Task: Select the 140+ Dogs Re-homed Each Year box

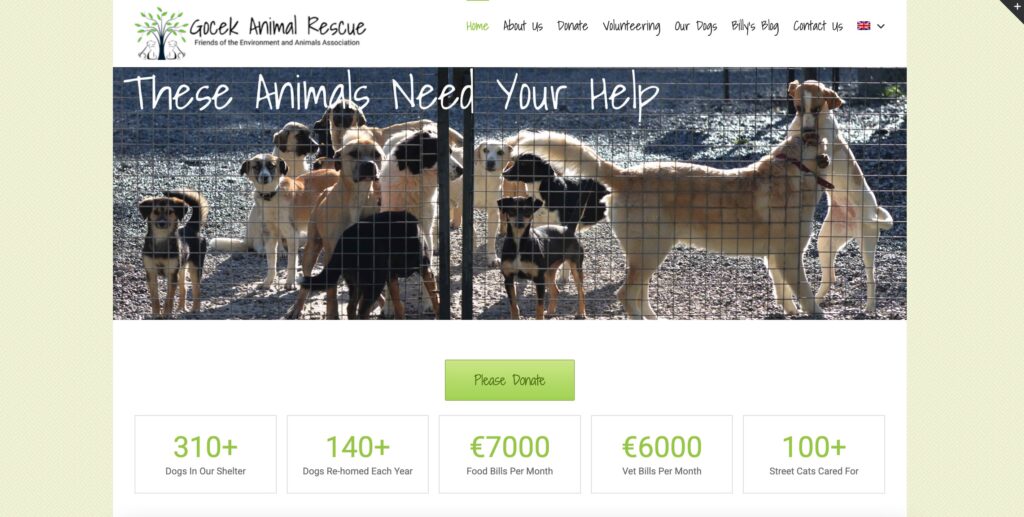Action: tap(357, 454)
